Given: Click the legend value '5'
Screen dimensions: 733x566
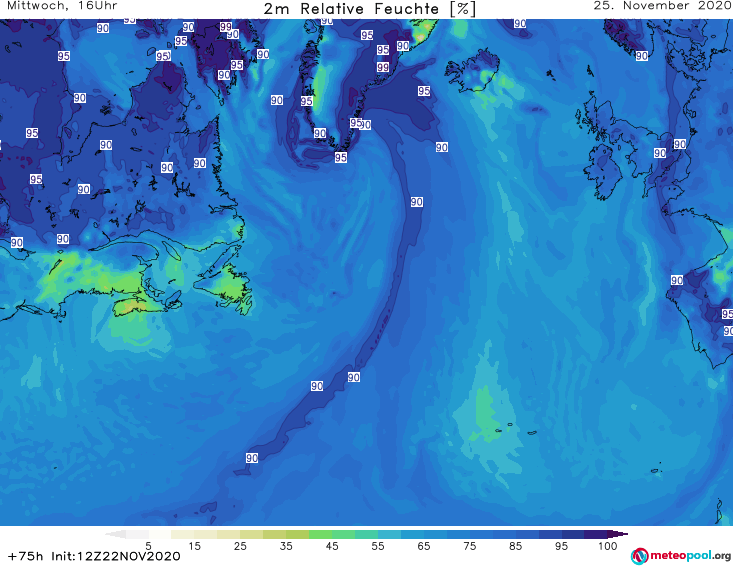Looking at the screenshot, I should pyautogui.click(x=148, y=546).
